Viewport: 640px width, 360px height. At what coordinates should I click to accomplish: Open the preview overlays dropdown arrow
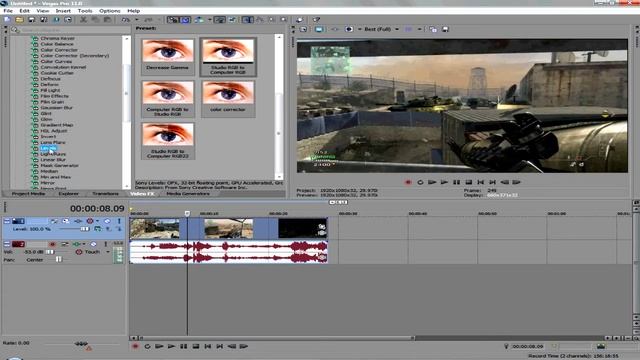420,29
